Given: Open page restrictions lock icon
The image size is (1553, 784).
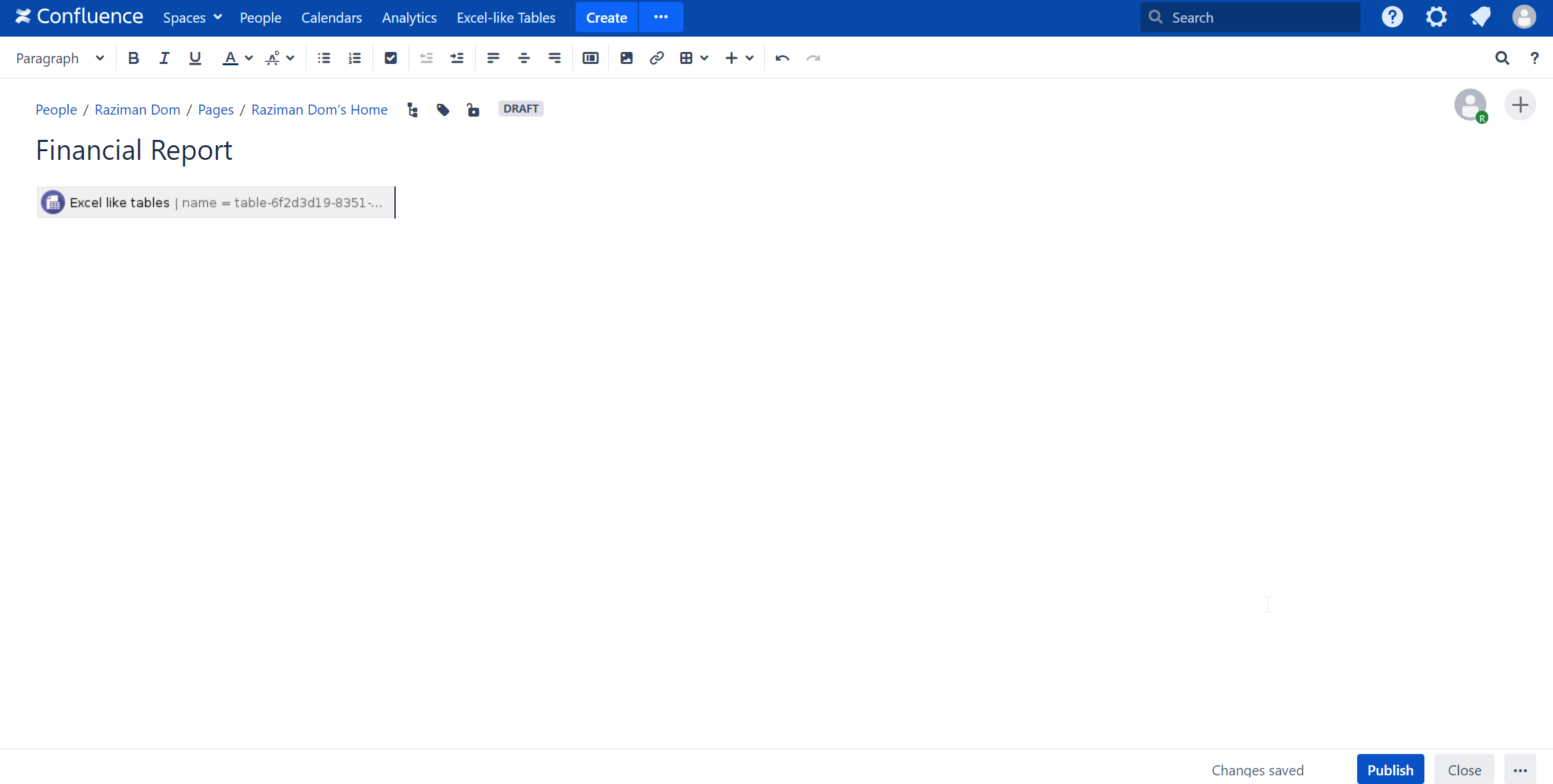Looking at the screenshot, I should (x=473, y=110).
